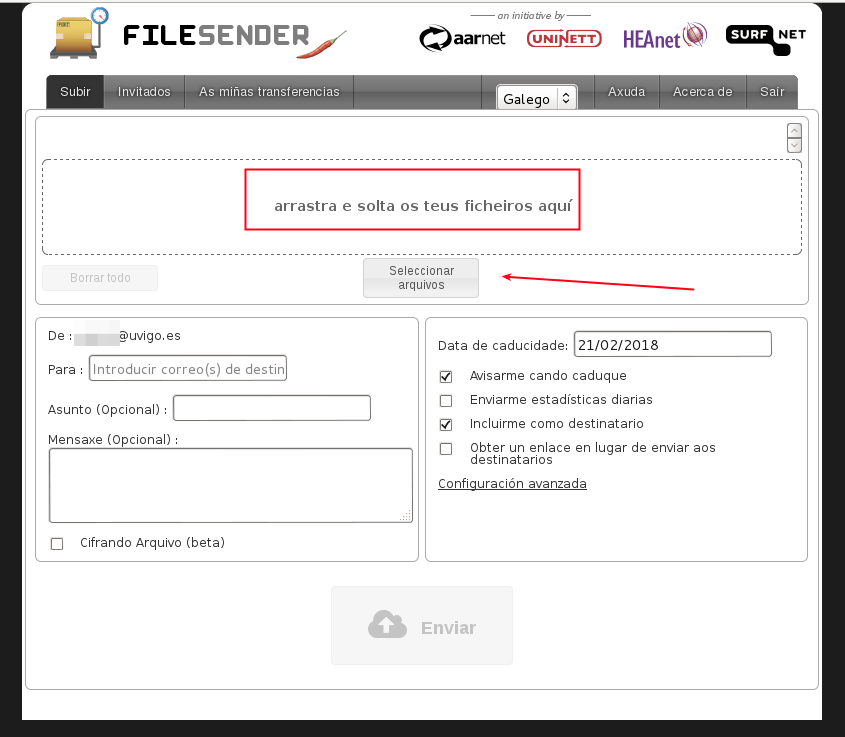Viewport: 845px width, 737px height.
Task: Open the Axuda help page
Action: (x=627, y=92)
